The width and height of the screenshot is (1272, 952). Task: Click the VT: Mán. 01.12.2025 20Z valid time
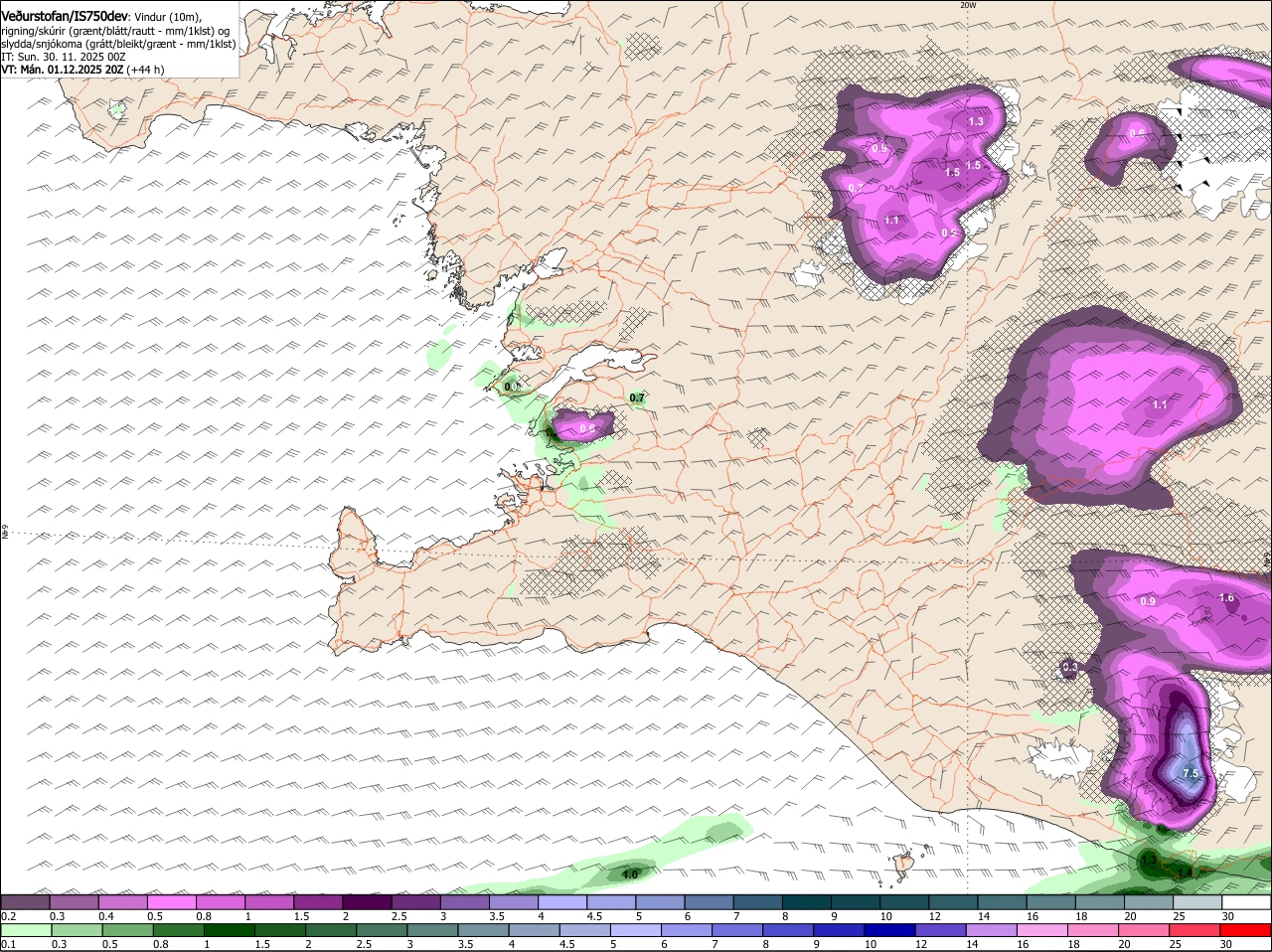(62, 70)
